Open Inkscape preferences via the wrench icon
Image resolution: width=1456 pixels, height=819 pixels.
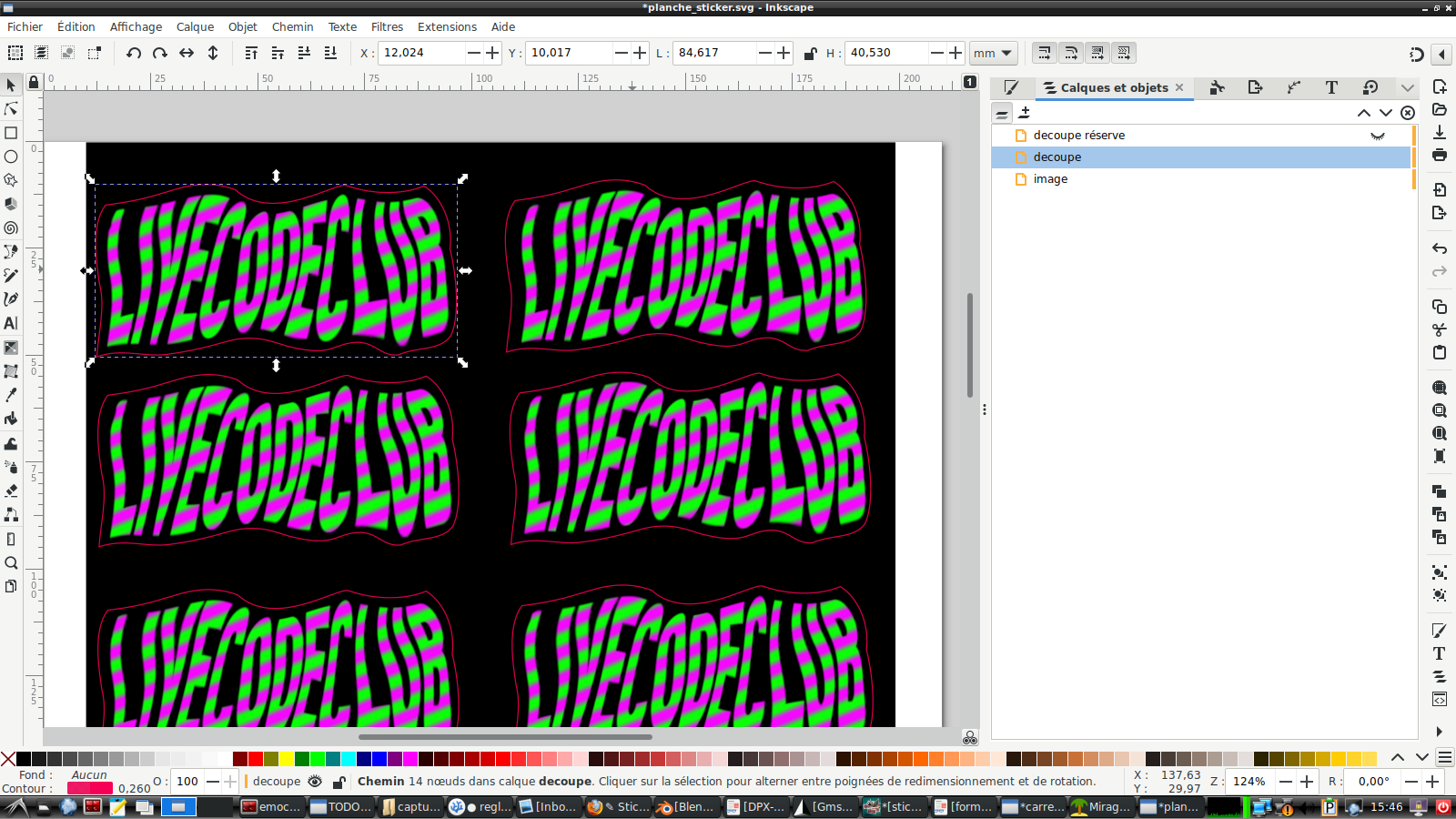(x=1218, y=87)
